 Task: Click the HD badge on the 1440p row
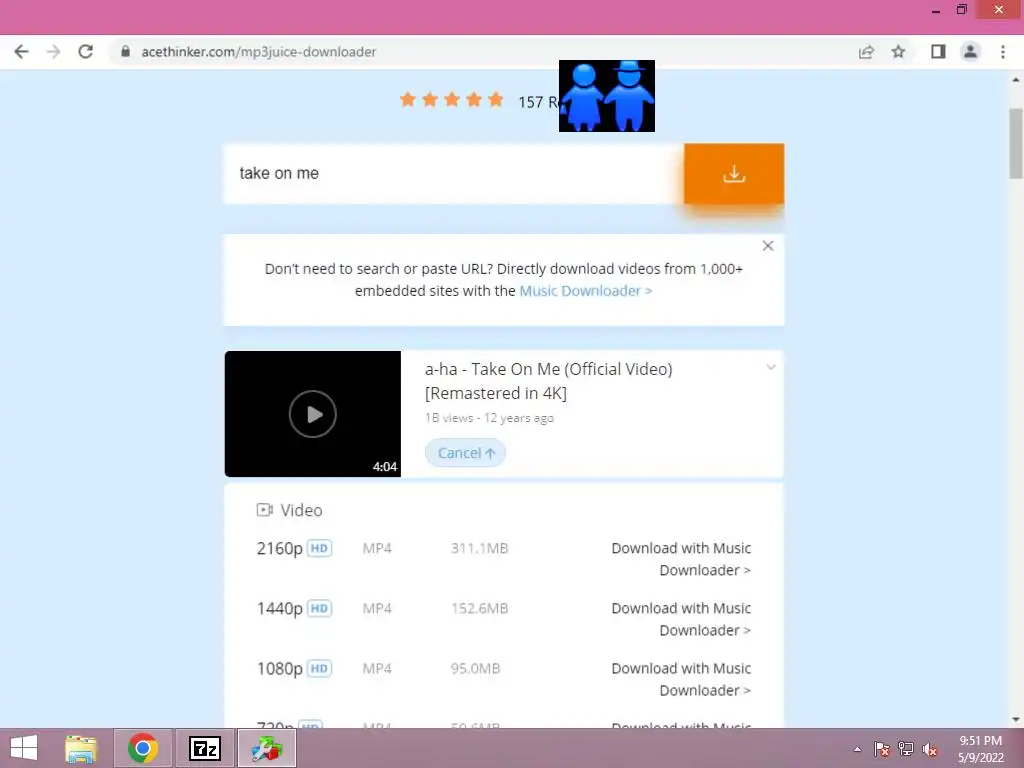[319, 608]
